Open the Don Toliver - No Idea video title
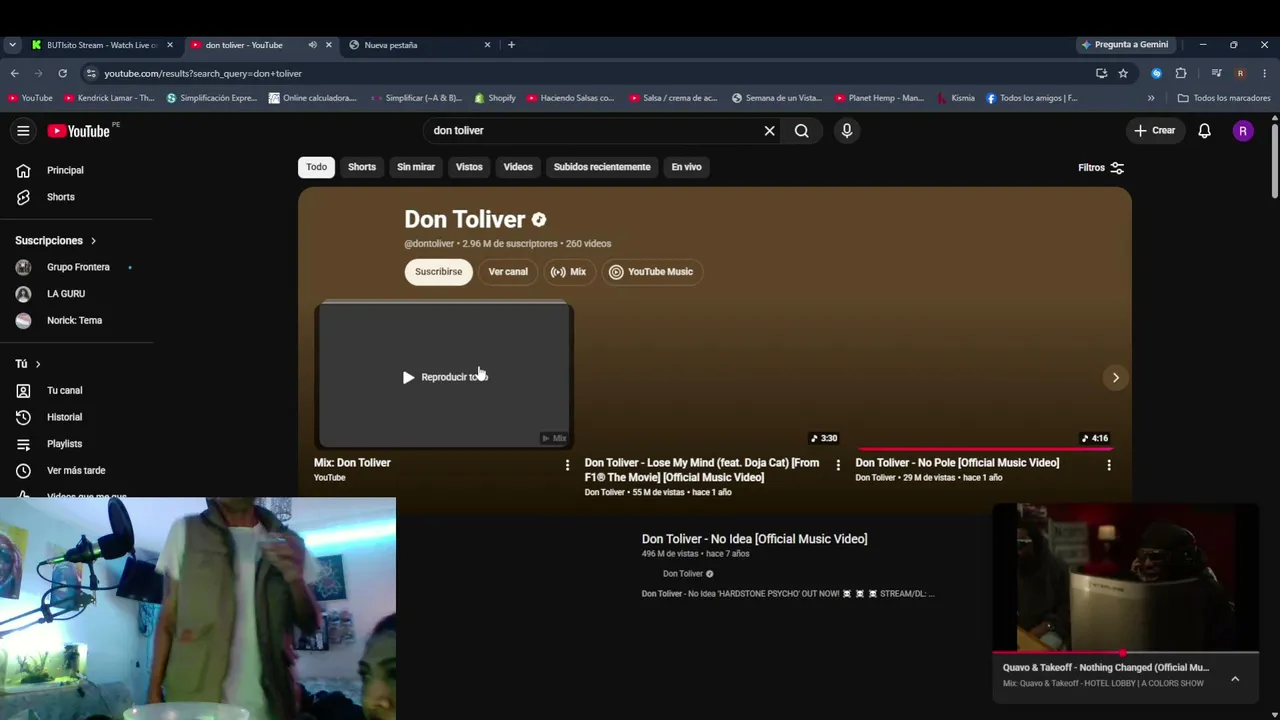The width and height of the screenshot is (1280, 720). click(755, 539)
